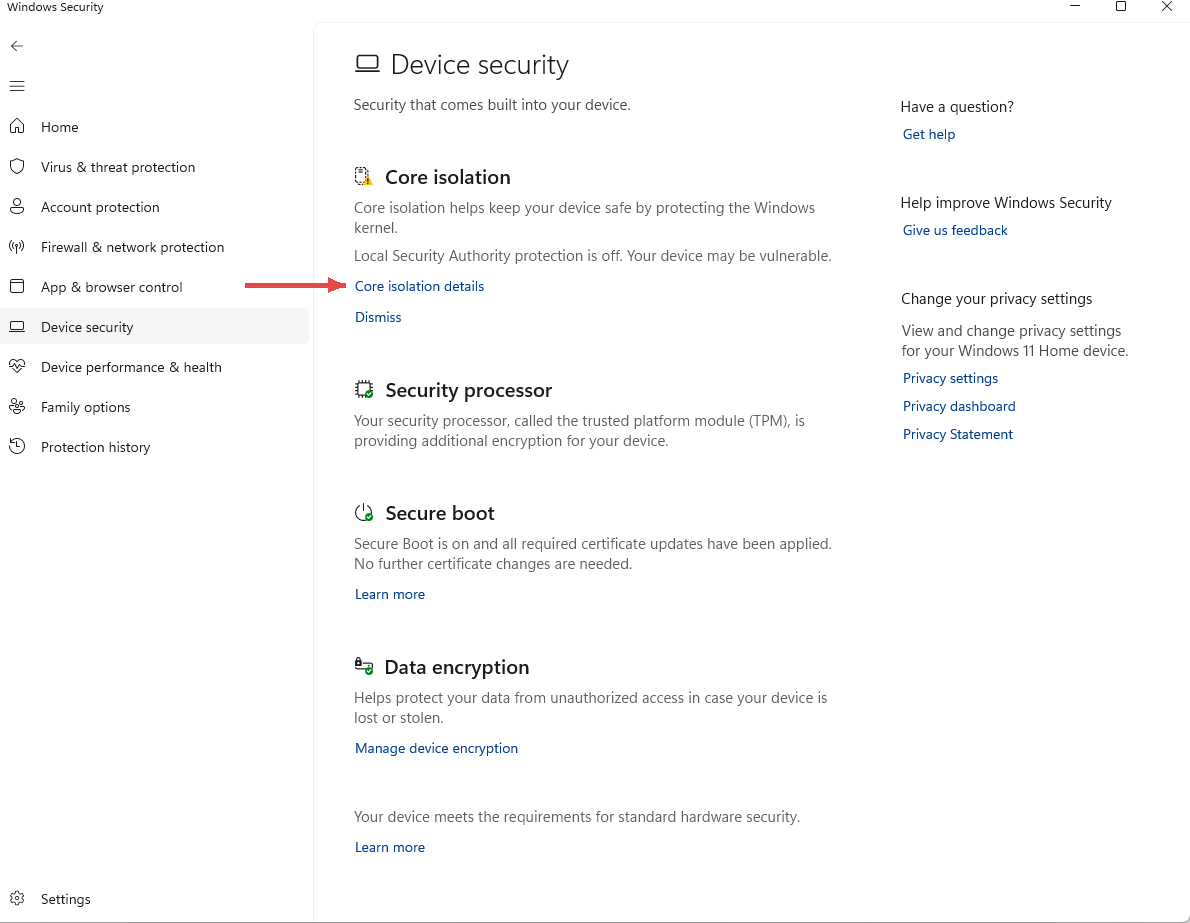Click the Security processor heading text
This screenshot has height=923, width=1190.
coord(468,390)
